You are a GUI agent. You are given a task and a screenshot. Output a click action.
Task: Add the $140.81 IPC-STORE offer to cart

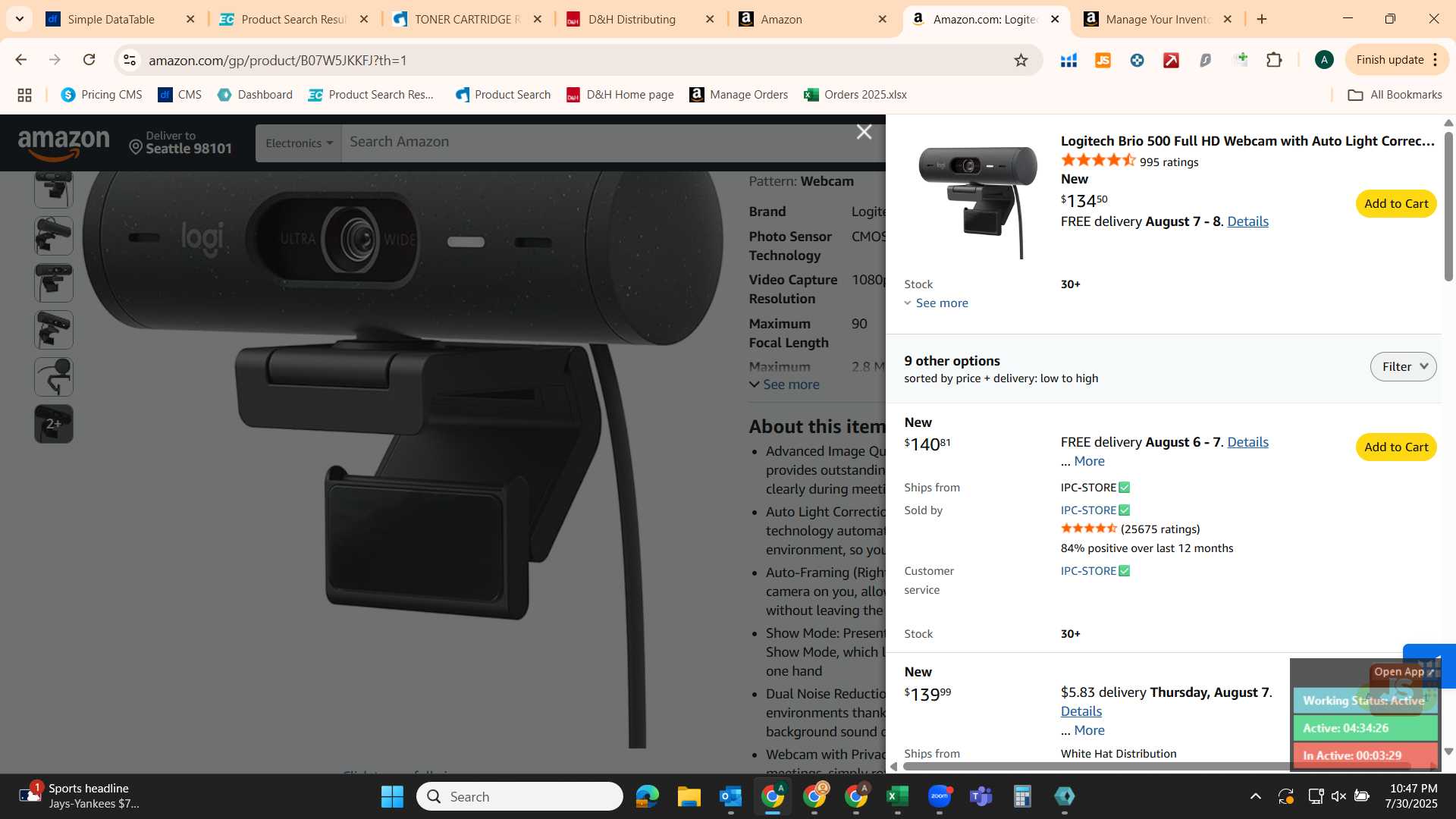click(1395, 447)
